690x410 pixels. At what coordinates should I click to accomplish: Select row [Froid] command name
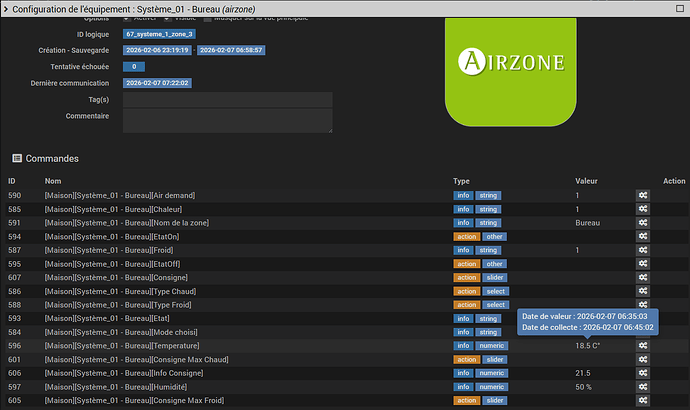click(x=109, y=250)
